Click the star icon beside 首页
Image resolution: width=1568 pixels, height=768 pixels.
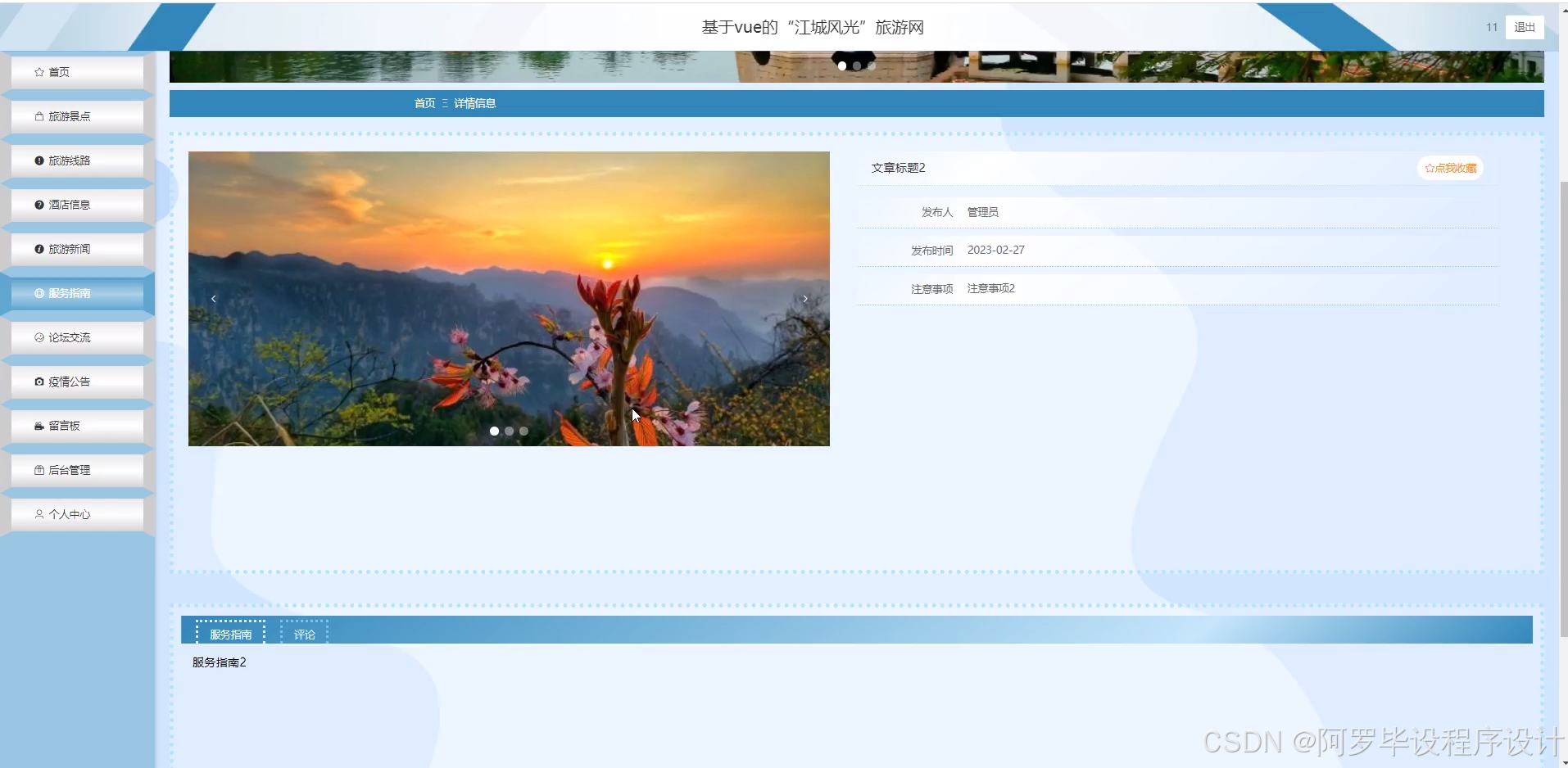pyautogui.click(x=39, y=72)
